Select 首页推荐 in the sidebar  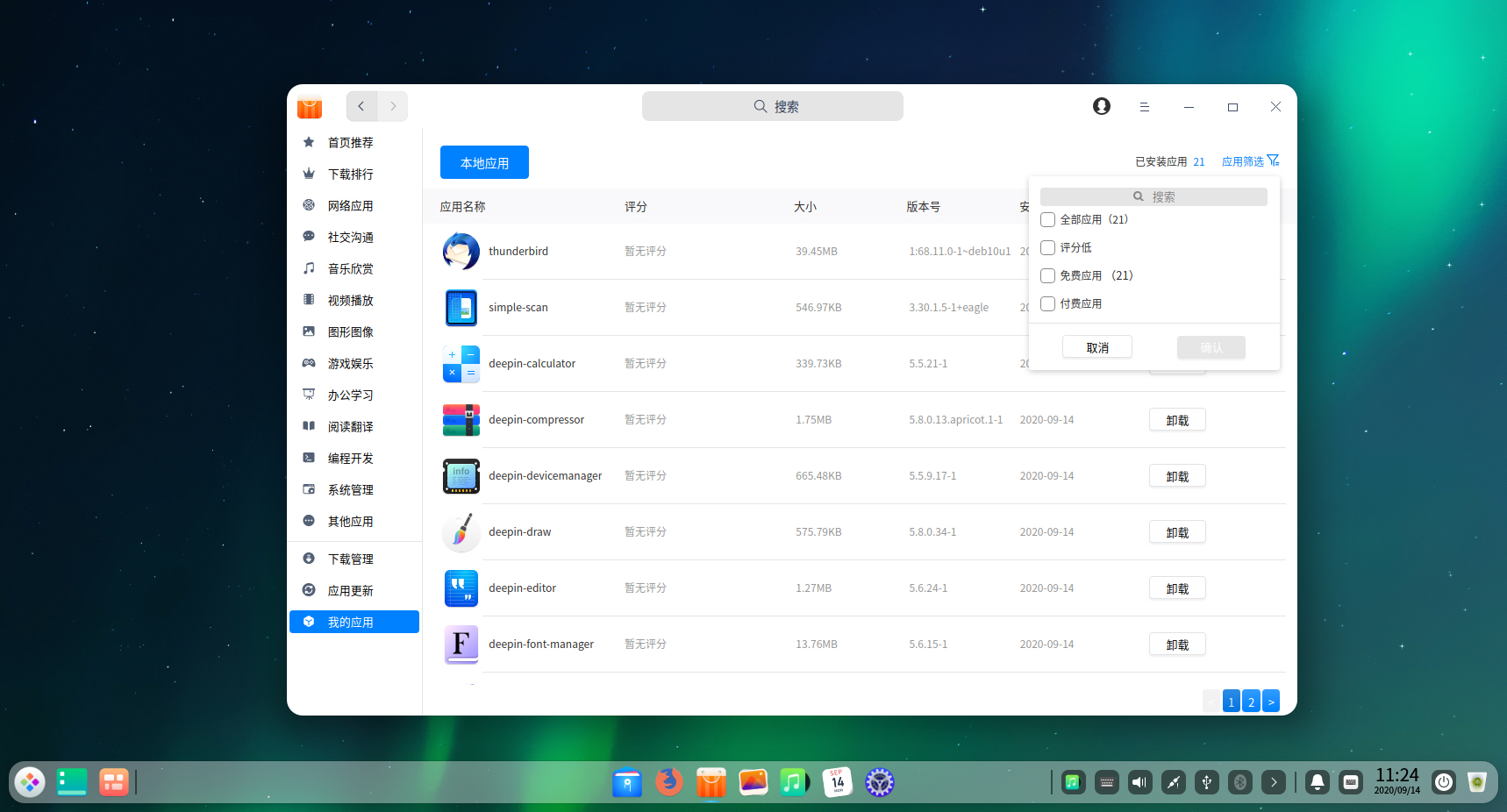(x=354, y=142)
